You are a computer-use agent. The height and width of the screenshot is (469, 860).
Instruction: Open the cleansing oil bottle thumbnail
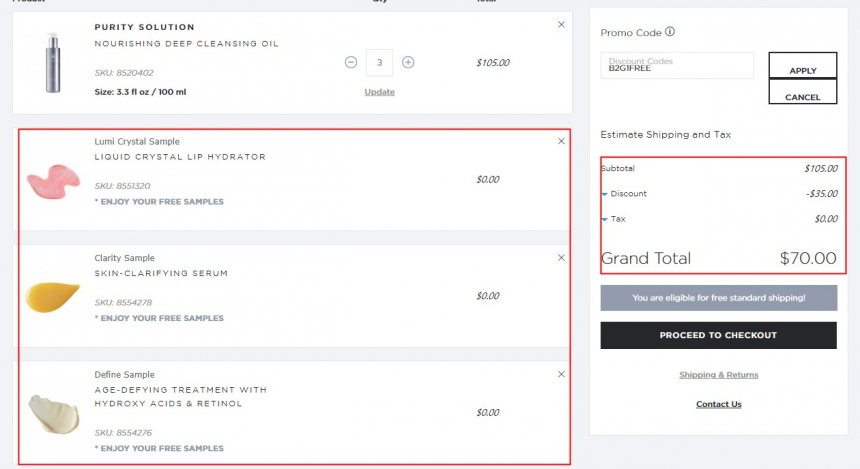[x=53, y=63]
